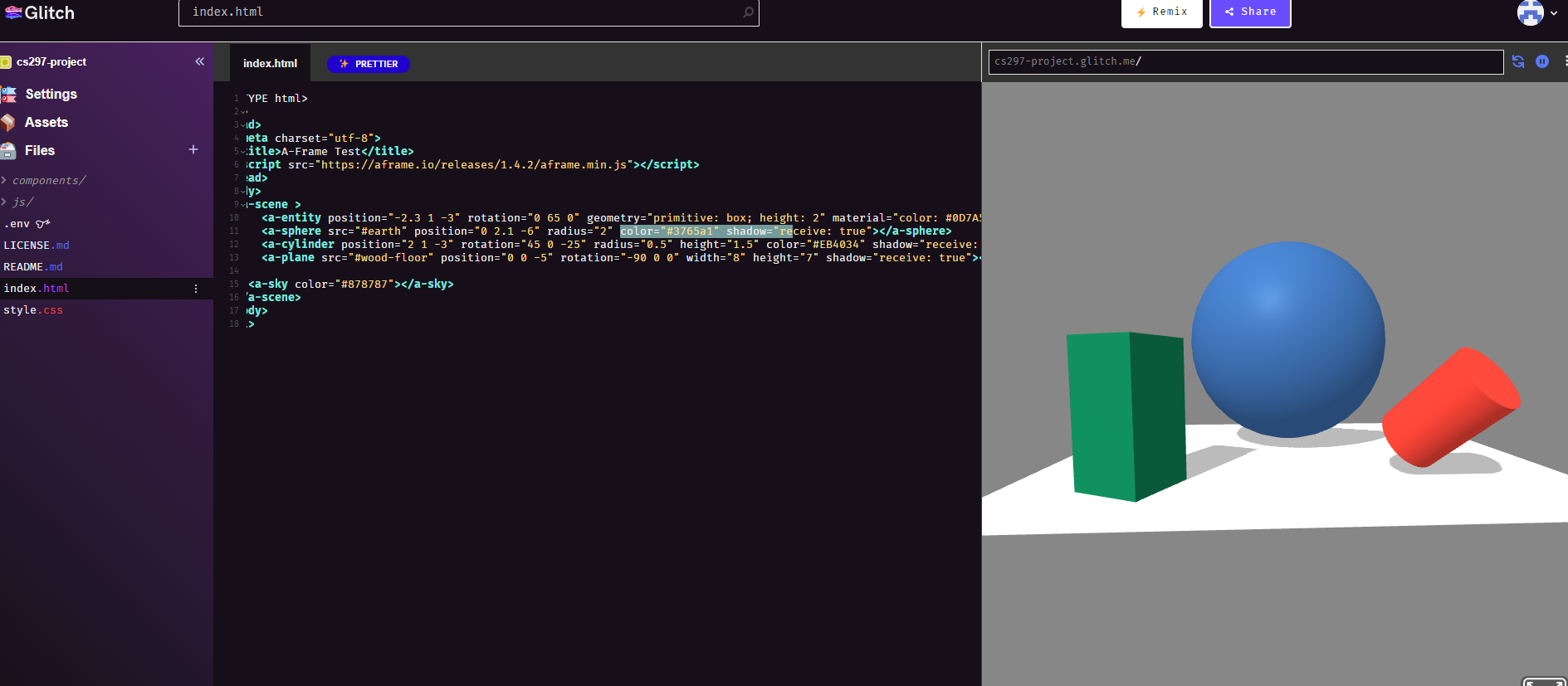Open the .env file
Screen dimensions: 1568x686
[17, 224]
